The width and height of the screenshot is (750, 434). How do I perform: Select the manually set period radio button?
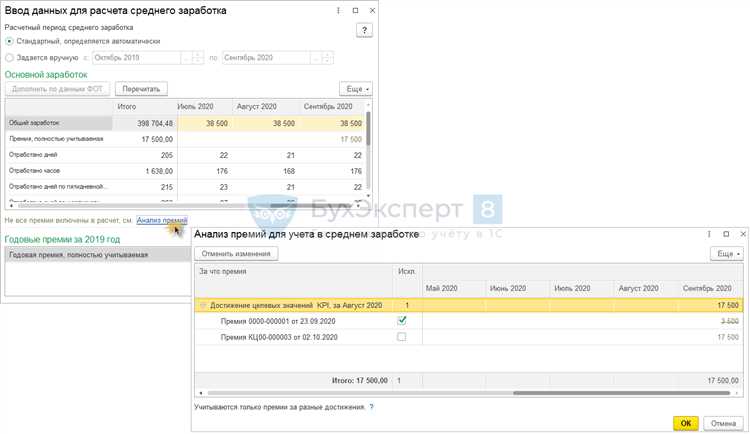(9, 58)
